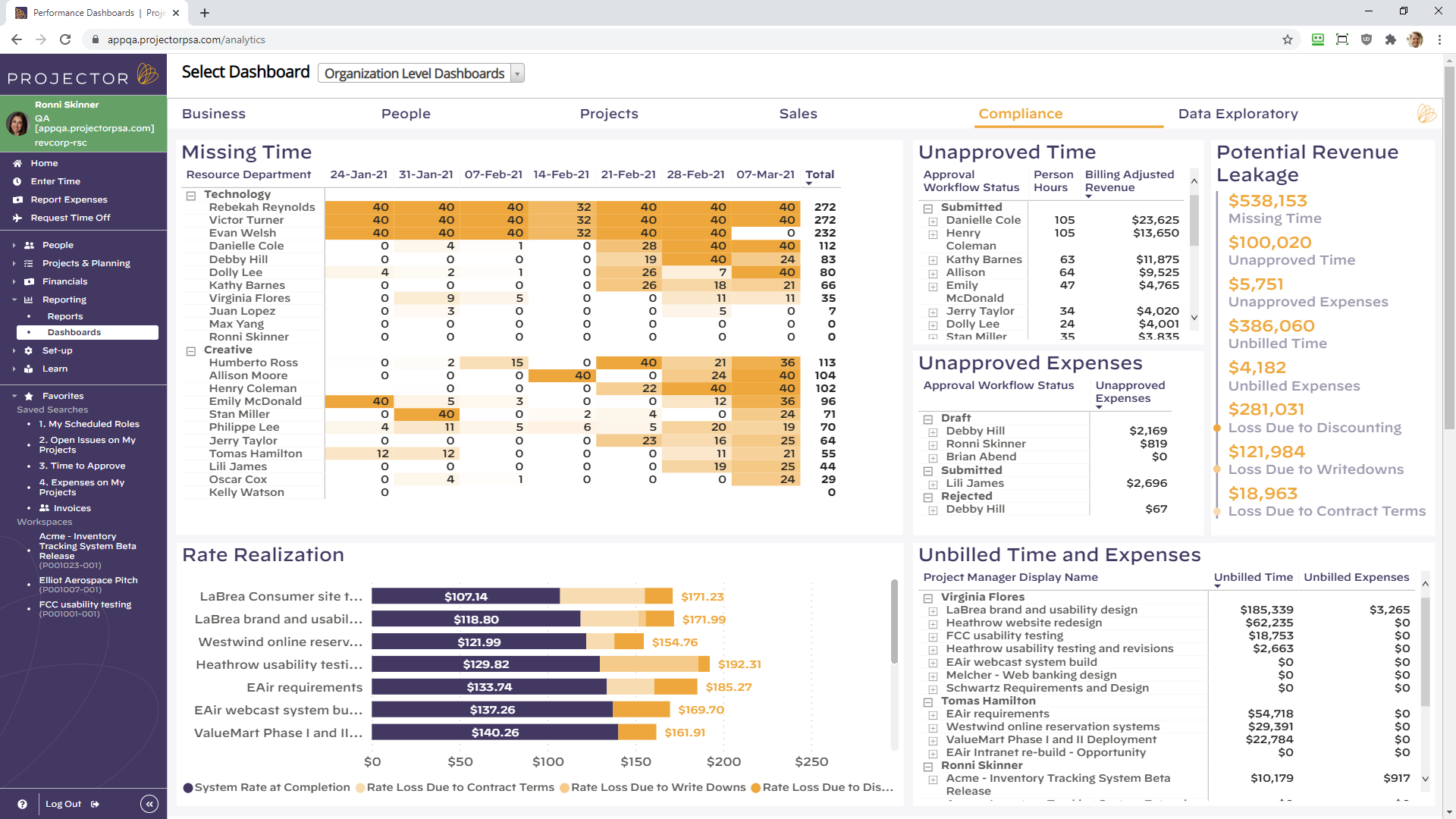Open the Data Exploratory tab
The height and width of the screenshot is (819, 1456).
pyautogui.click(x=1238, y=114)
